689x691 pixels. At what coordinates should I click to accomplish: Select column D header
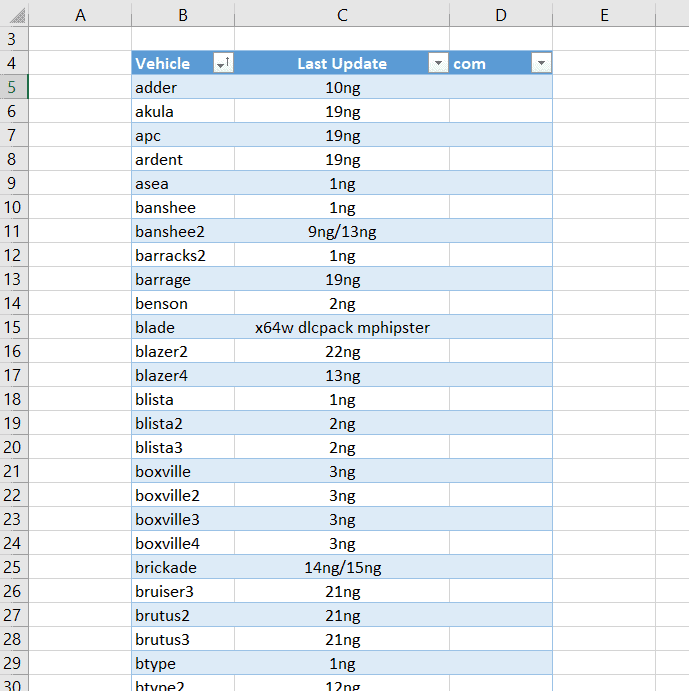pos(501,15)
